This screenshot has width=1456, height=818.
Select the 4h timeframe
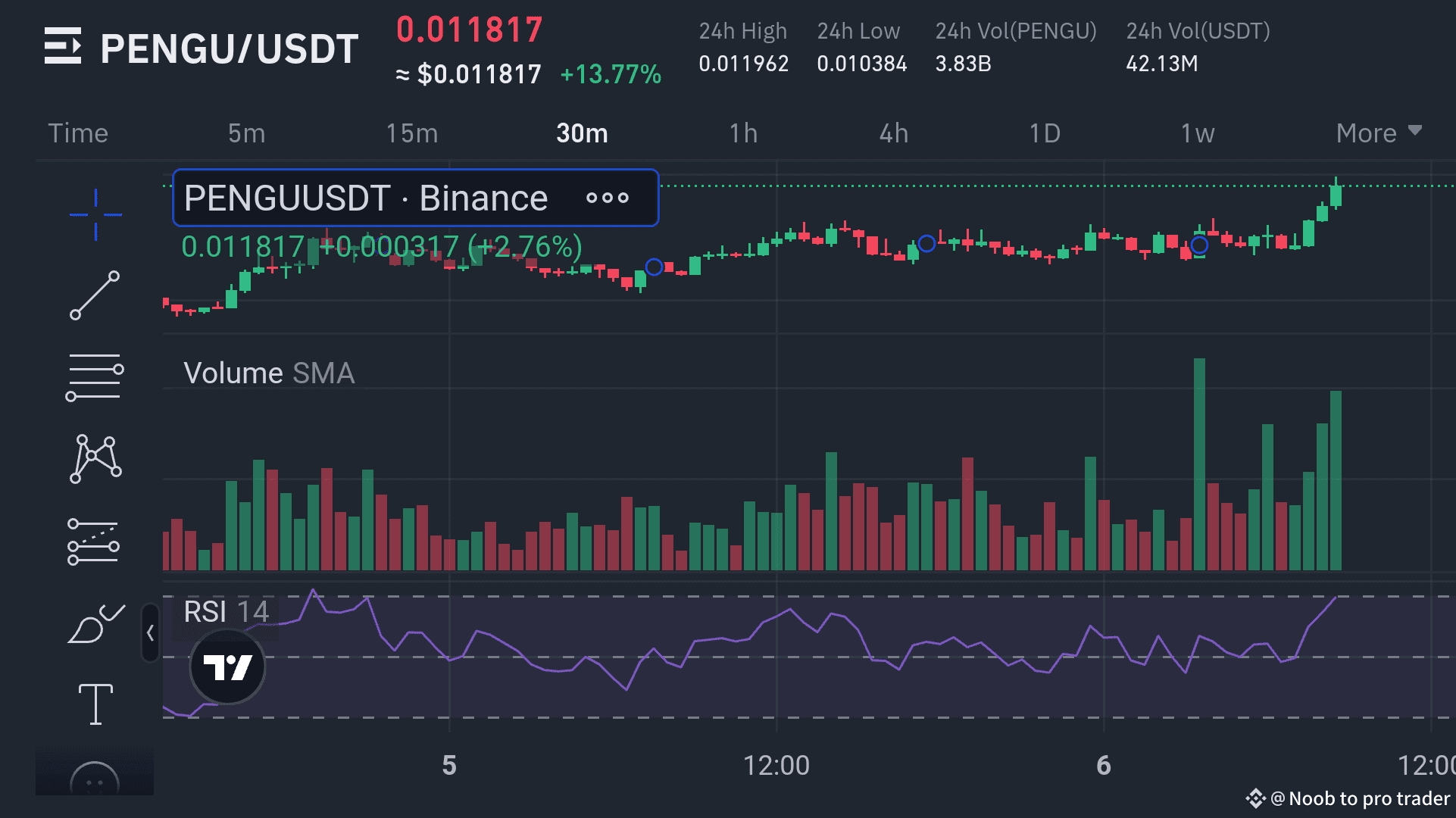[x=893, y=133]
